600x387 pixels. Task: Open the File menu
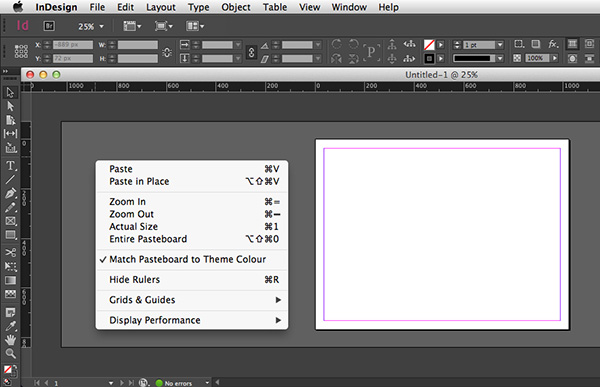point(97,7)
